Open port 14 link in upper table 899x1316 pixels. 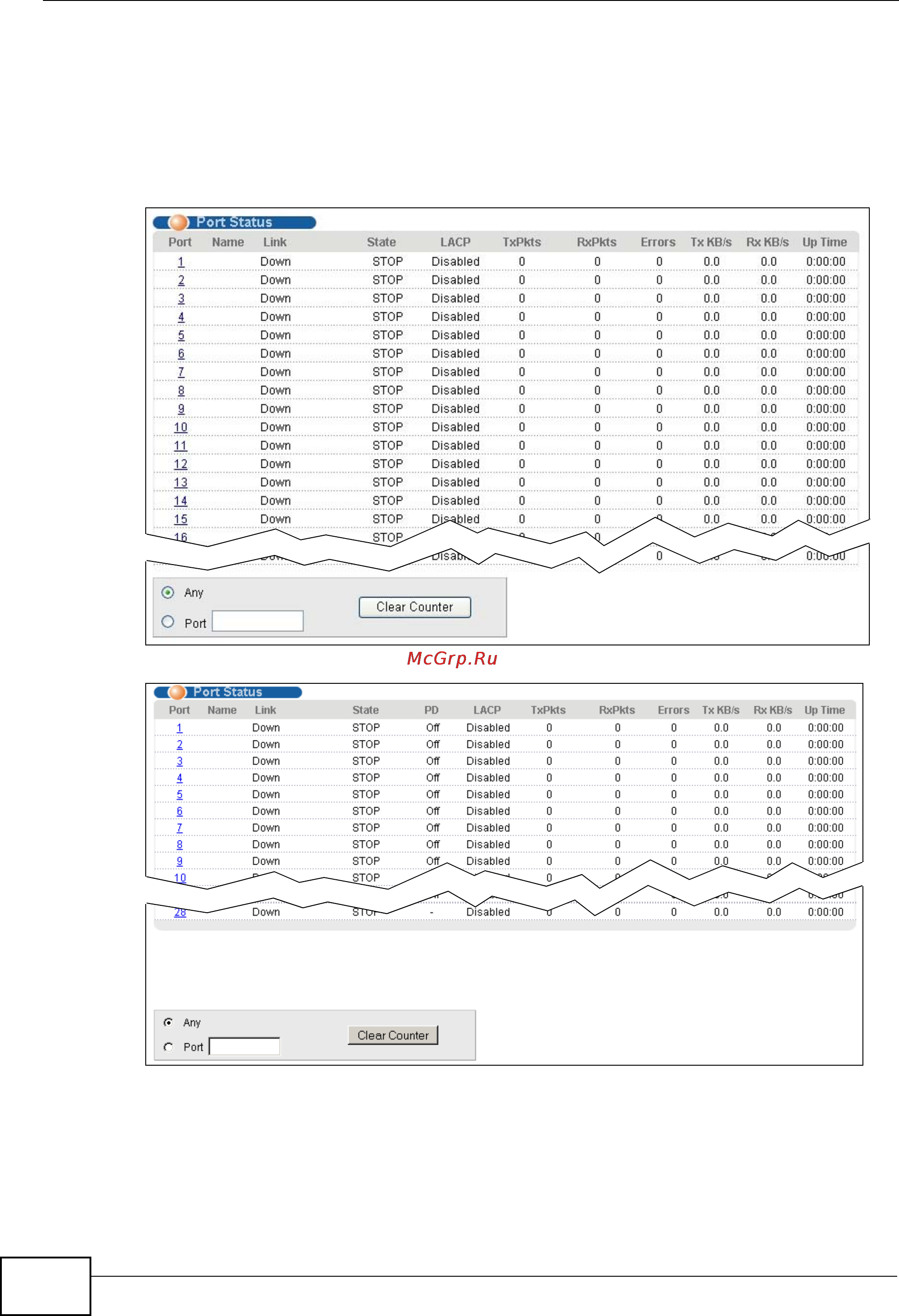point(180,501)
